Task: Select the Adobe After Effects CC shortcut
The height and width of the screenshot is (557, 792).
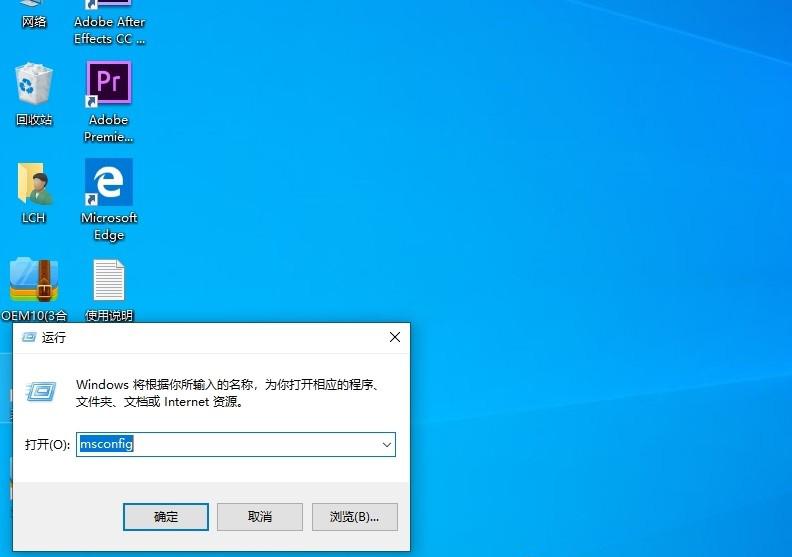Action: click(x=109, y=23)
